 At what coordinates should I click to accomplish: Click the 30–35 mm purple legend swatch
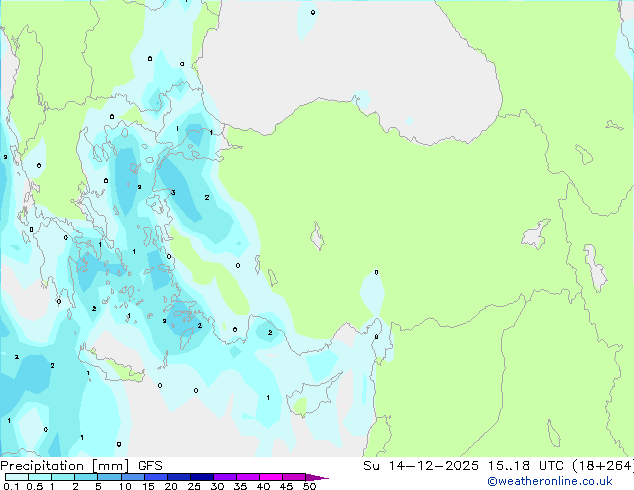[225, 477]
